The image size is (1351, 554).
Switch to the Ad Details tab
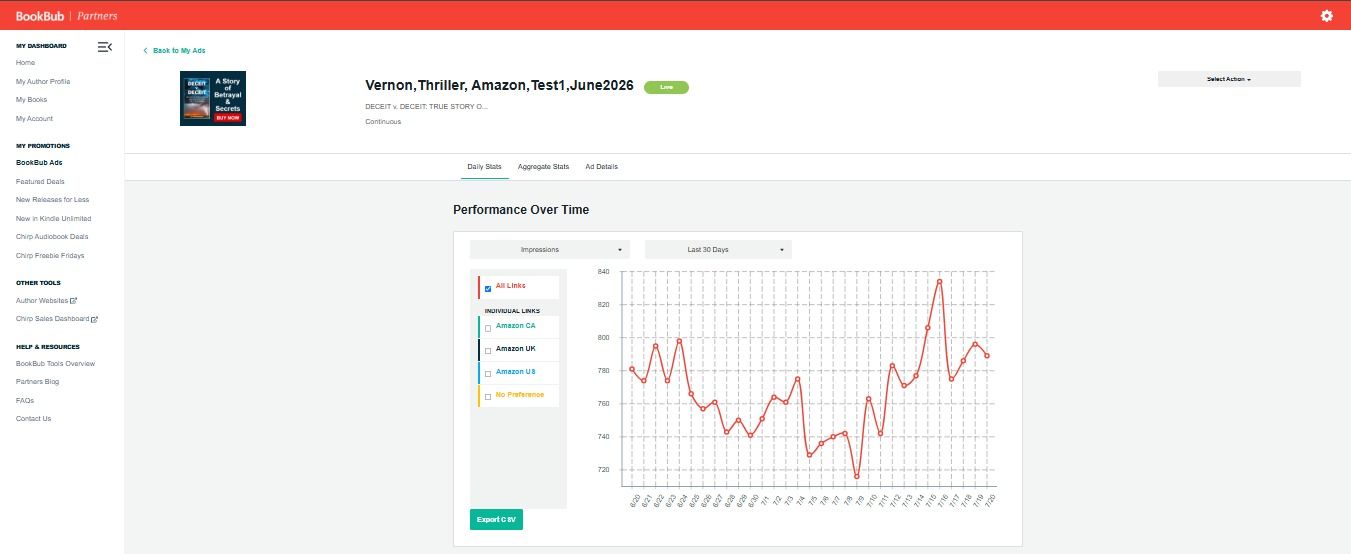tap(601, 166)
